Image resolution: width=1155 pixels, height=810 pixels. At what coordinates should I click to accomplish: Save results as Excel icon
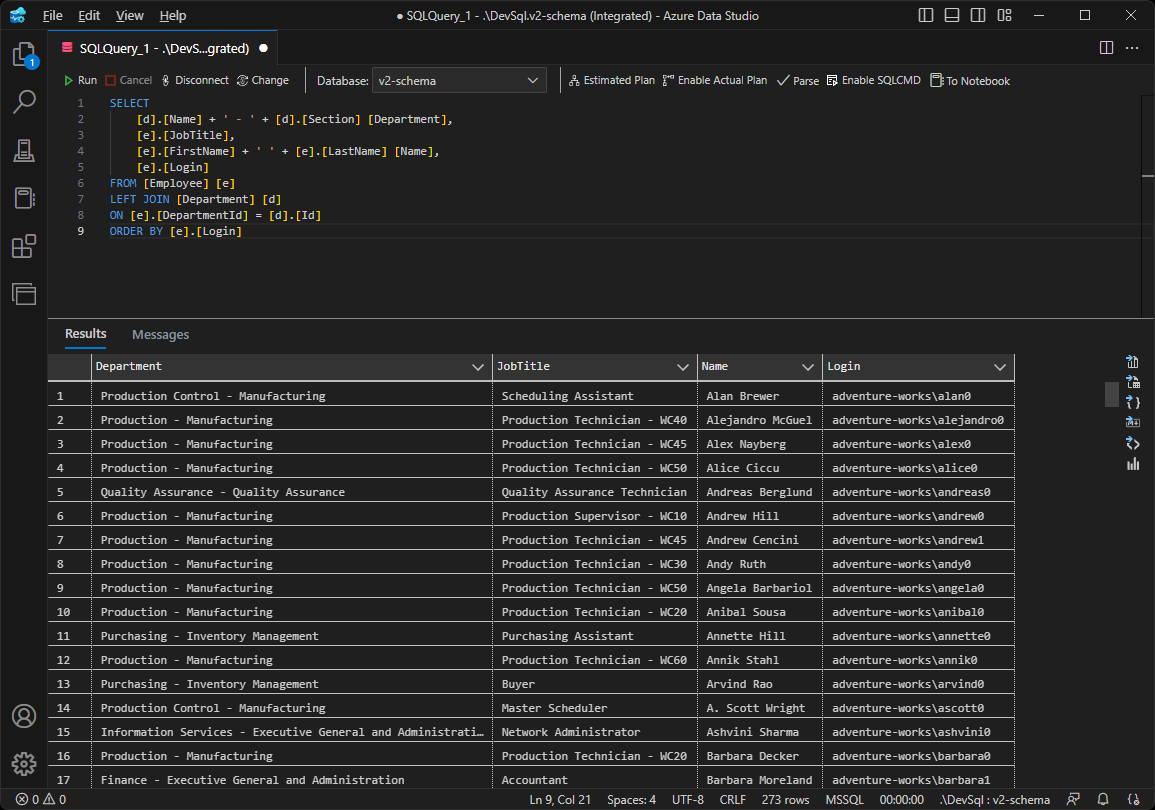[1133, 381]
